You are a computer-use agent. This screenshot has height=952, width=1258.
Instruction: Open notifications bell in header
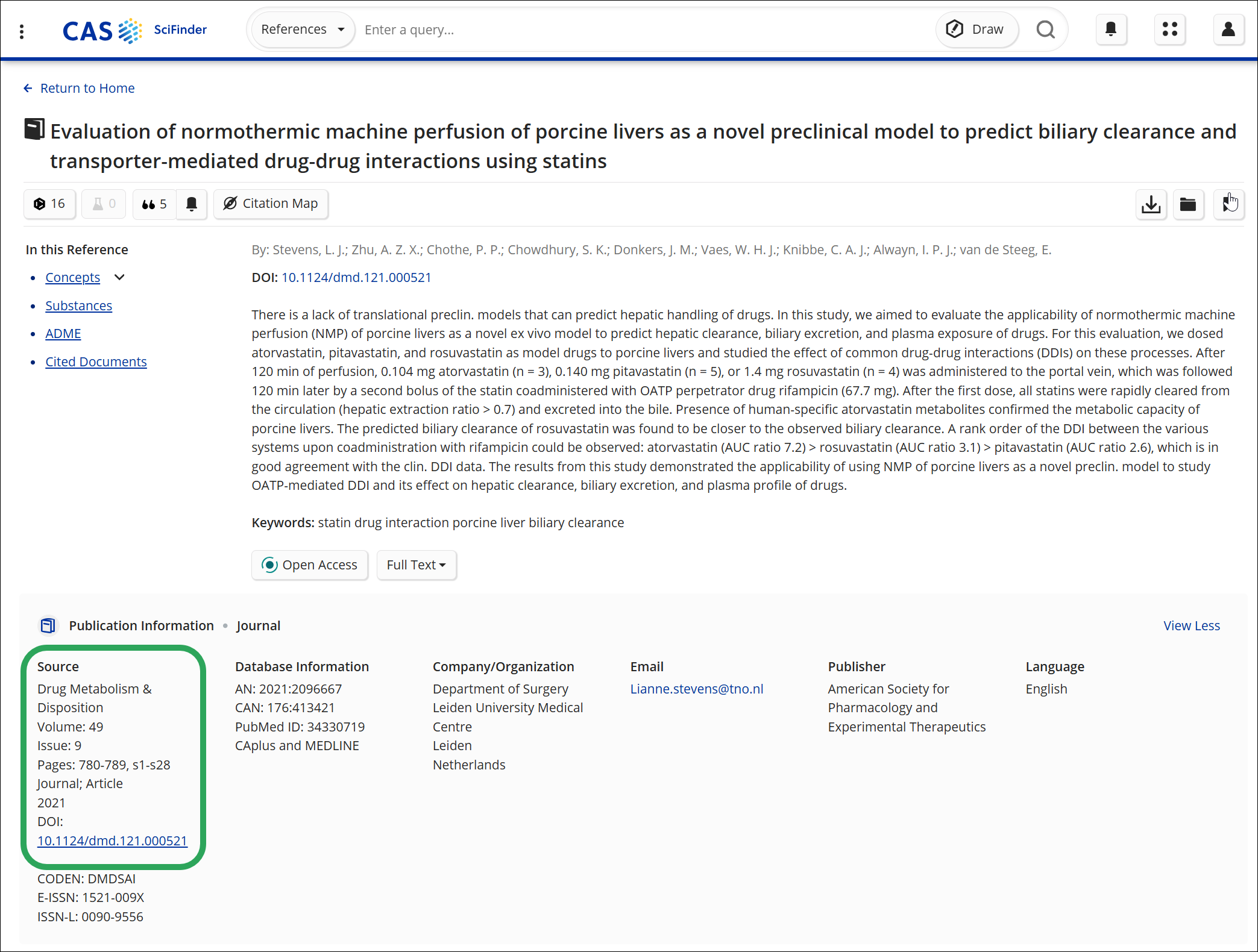point(1111,30)
